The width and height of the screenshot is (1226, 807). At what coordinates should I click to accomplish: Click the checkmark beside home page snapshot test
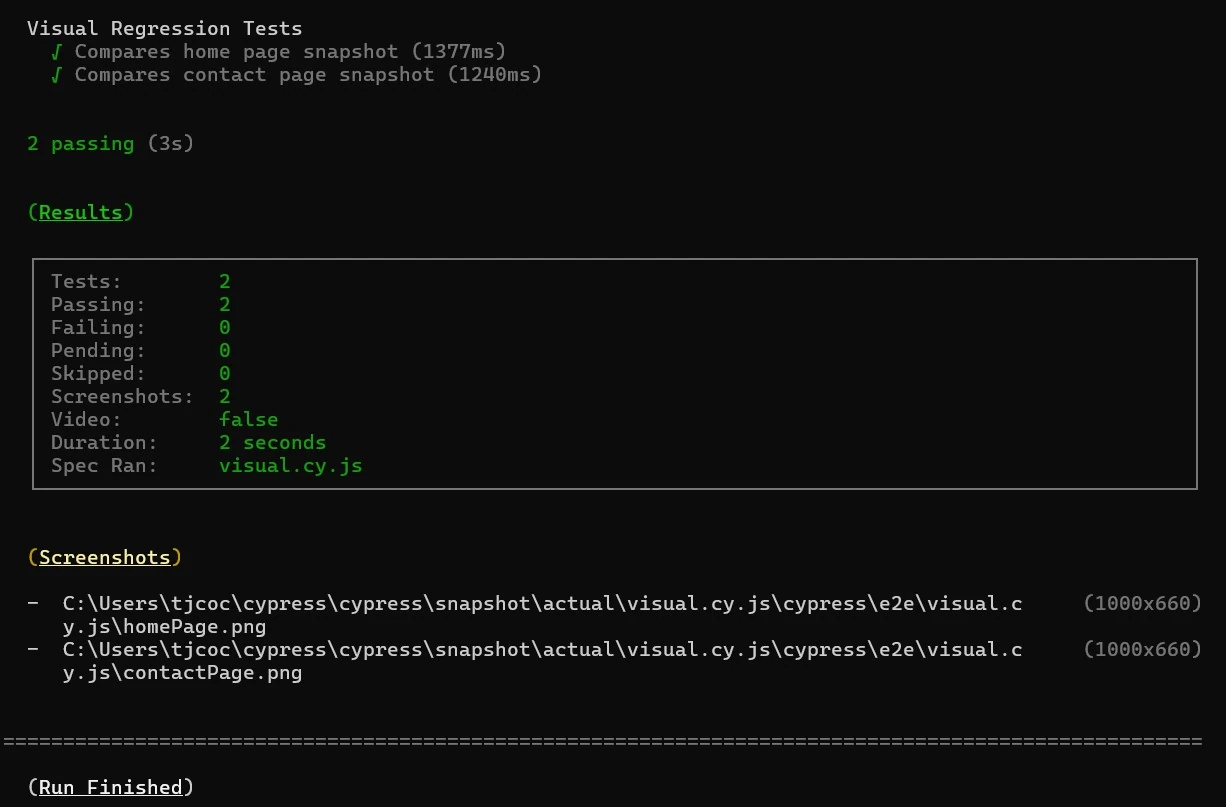[57, 51]
